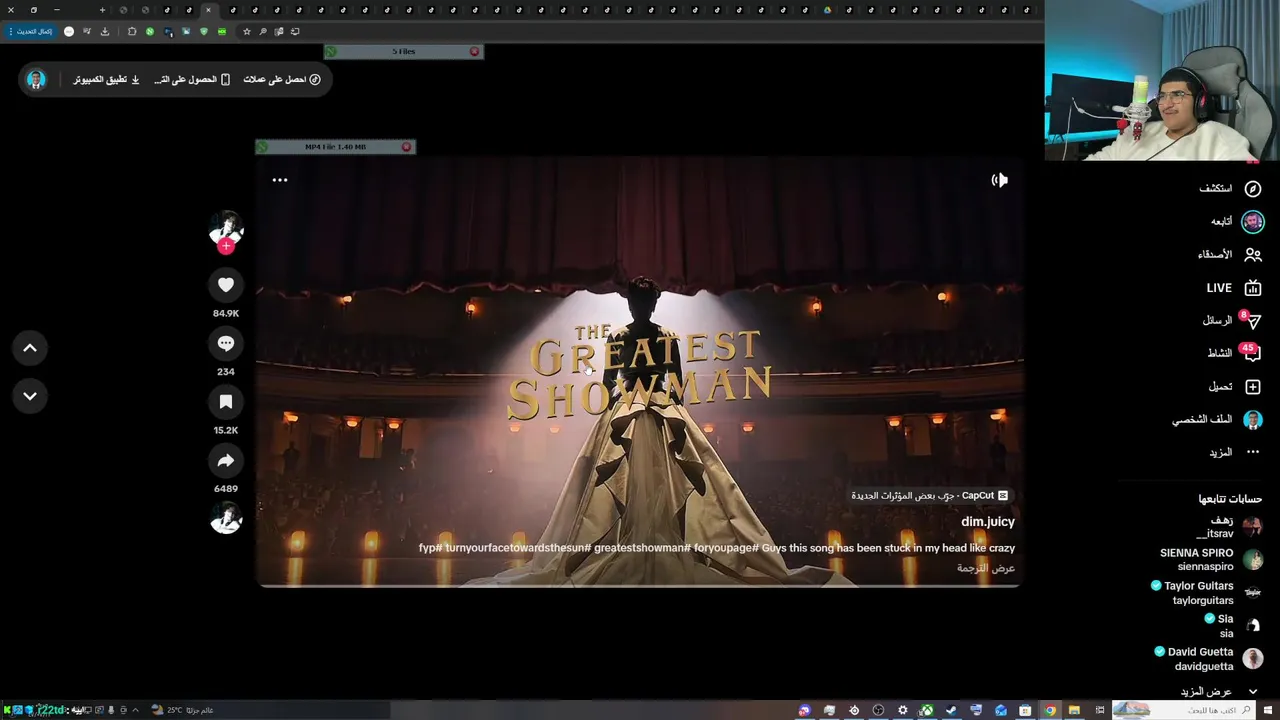Screen dimensions: 1280x720
Task: Click video progress bar under player
Action: point(639,586)
